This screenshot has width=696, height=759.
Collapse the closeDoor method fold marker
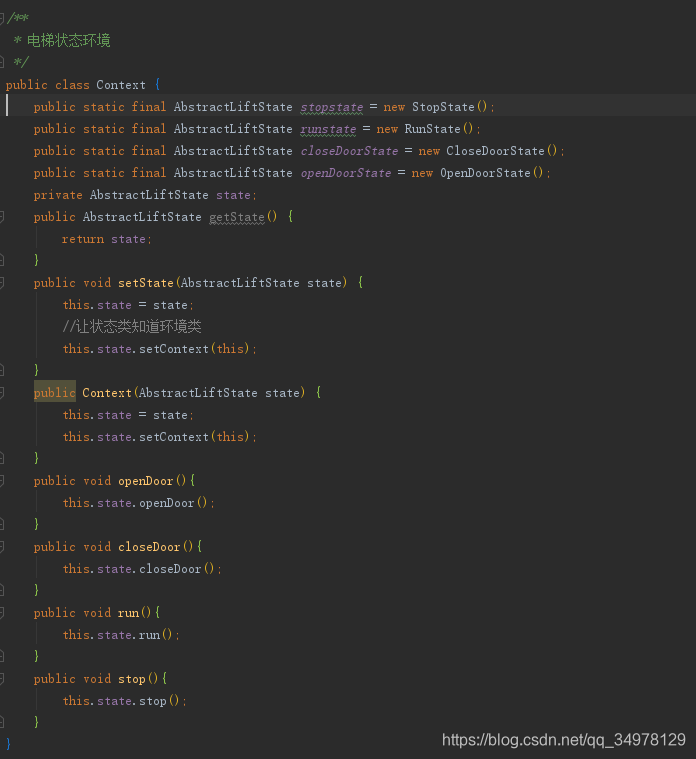click(2, 546)
